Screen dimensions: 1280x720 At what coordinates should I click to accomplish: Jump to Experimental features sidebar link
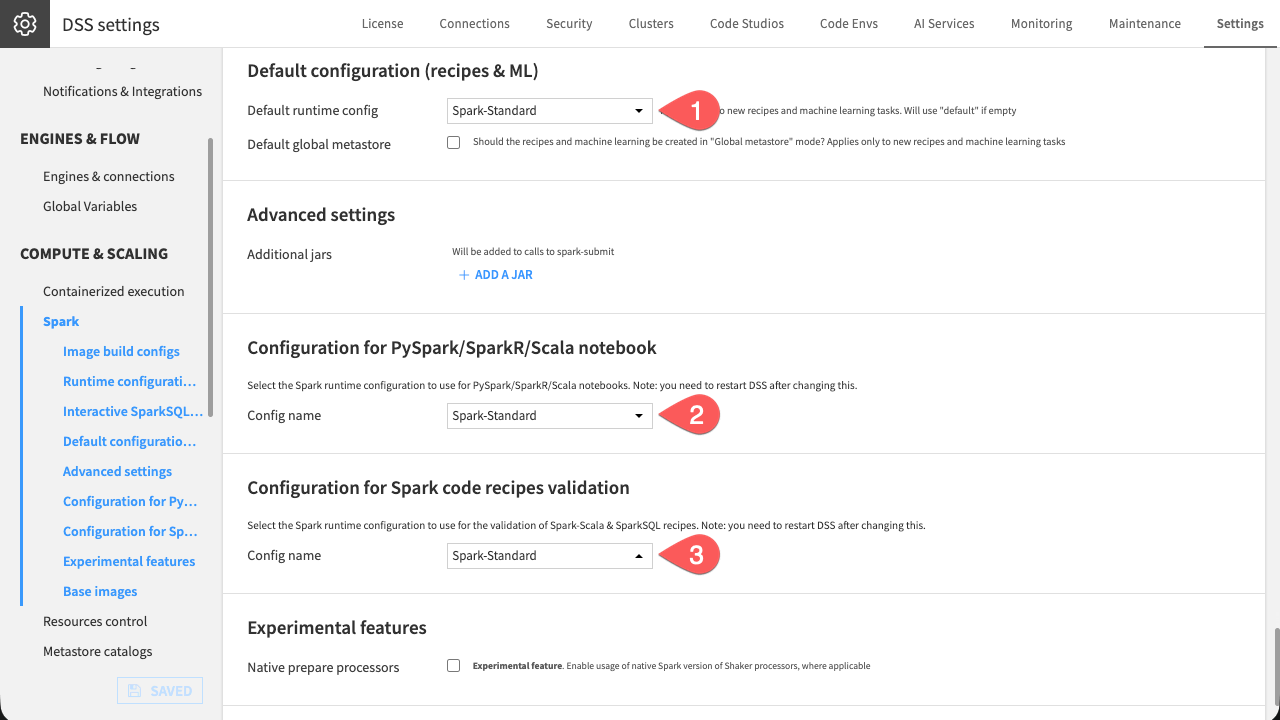coord(129,561)
